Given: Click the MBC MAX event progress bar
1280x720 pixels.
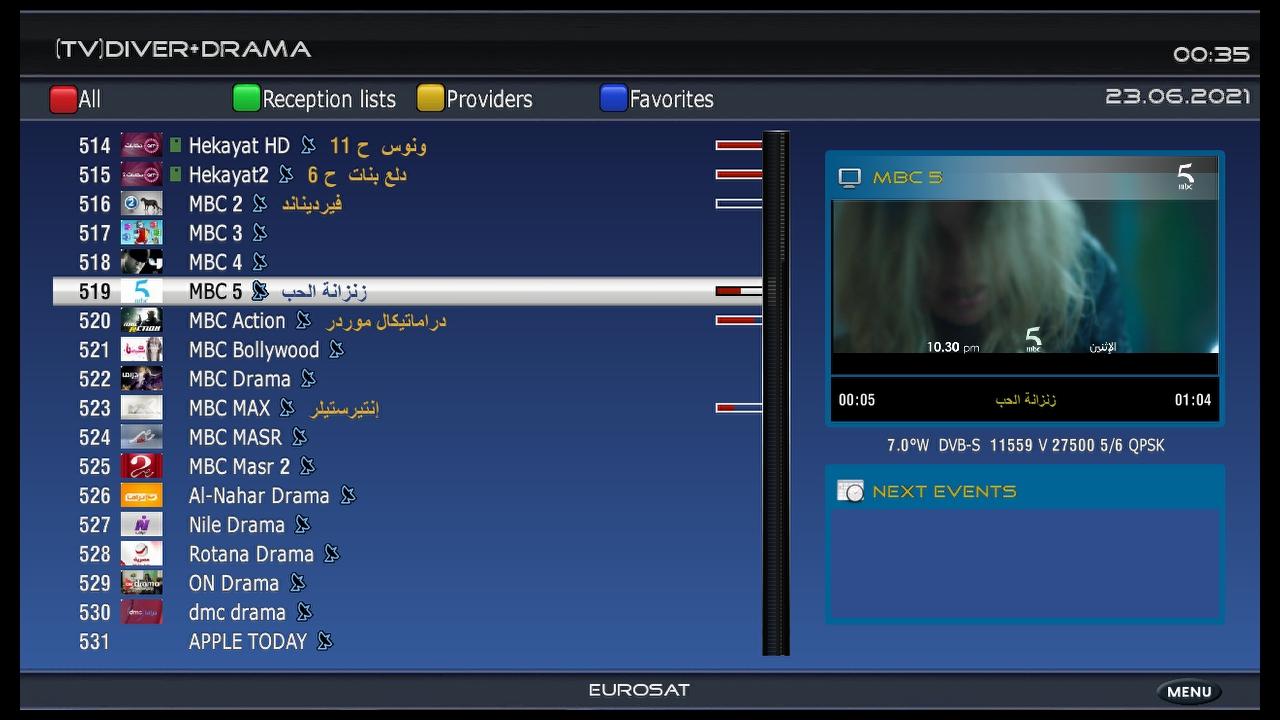Looking at the screenshot, I should [739, 408].
